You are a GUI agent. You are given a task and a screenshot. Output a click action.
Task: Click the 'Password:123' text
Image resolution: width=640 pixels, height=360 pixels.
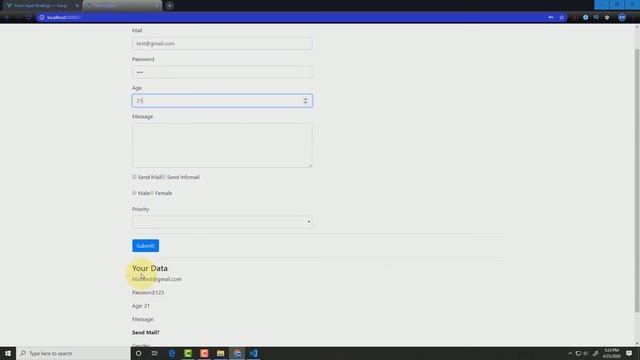point(148,292)
